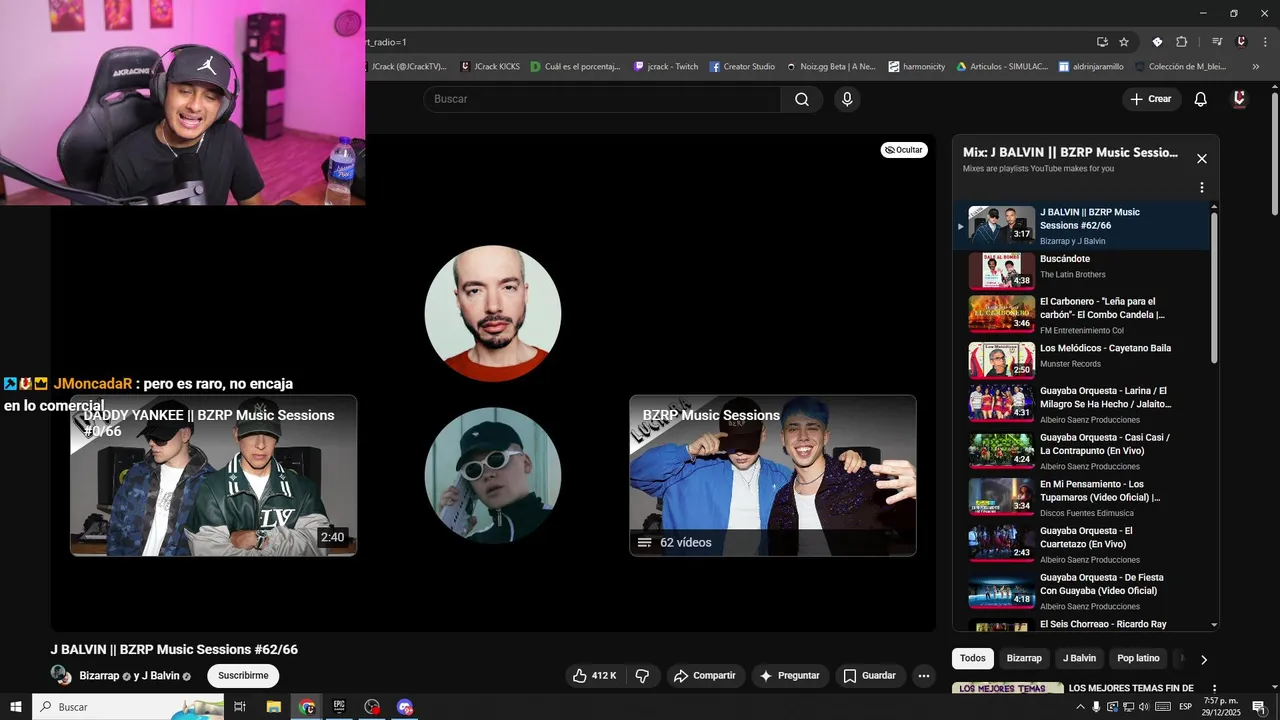The width and height of the screenshot is (1280, 720).
Task: Select the Todos filter chip
Action: click(x=973, y=658)
